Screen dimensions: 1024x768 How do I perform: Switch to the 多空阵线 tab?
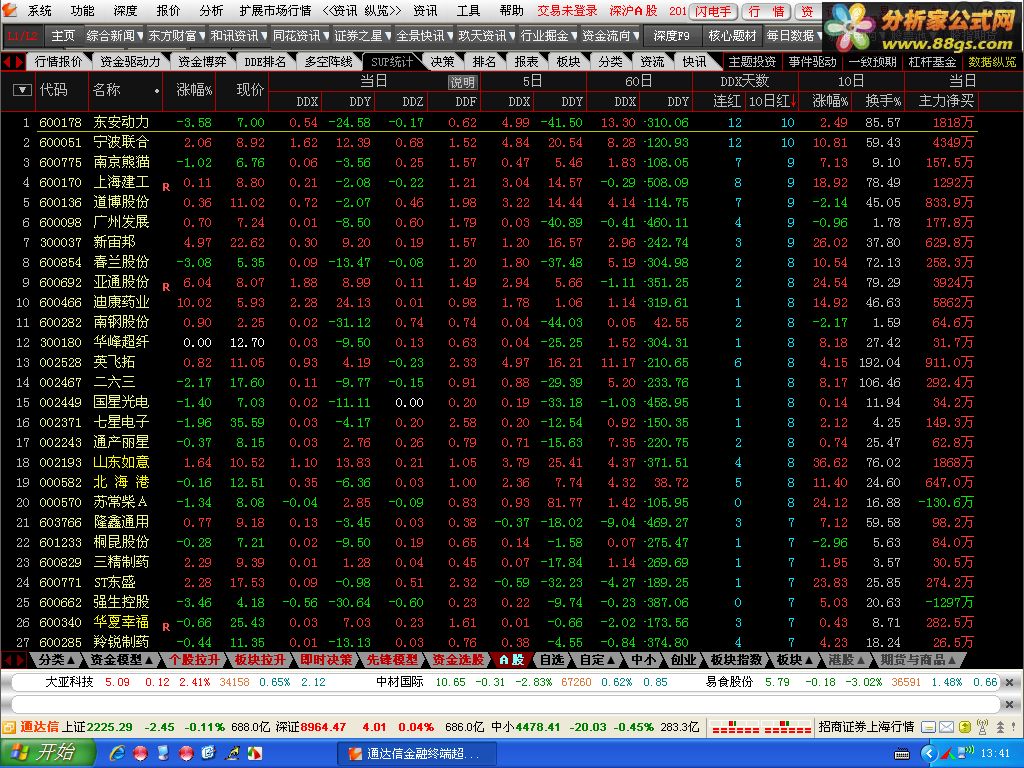[x=328, y=62]
